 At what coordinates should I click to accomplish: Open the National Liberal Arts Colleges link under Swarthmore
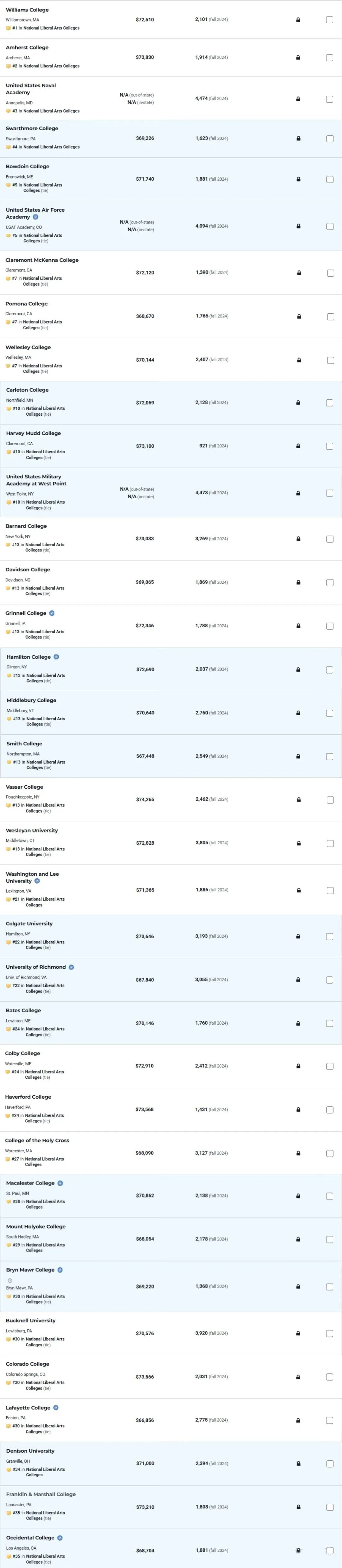click(51, 147)
